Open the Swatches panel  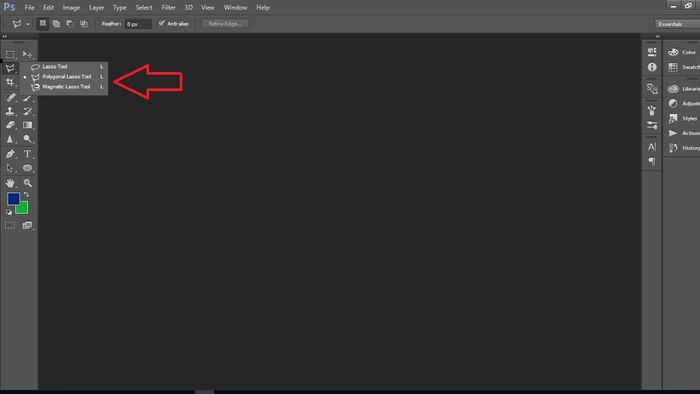683,67
